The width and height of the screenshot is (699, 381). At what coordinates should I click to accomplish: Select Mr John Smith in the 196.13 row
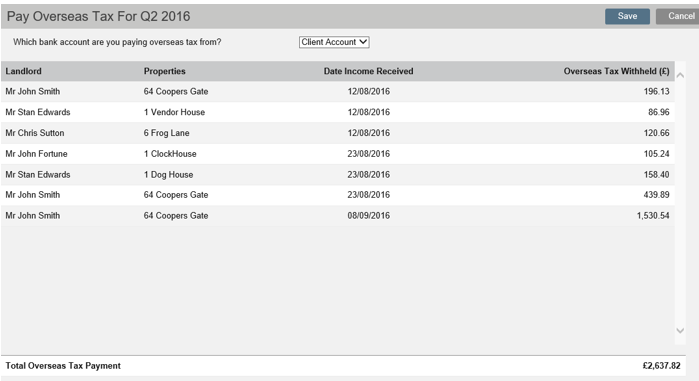click(x=33, y=91)
